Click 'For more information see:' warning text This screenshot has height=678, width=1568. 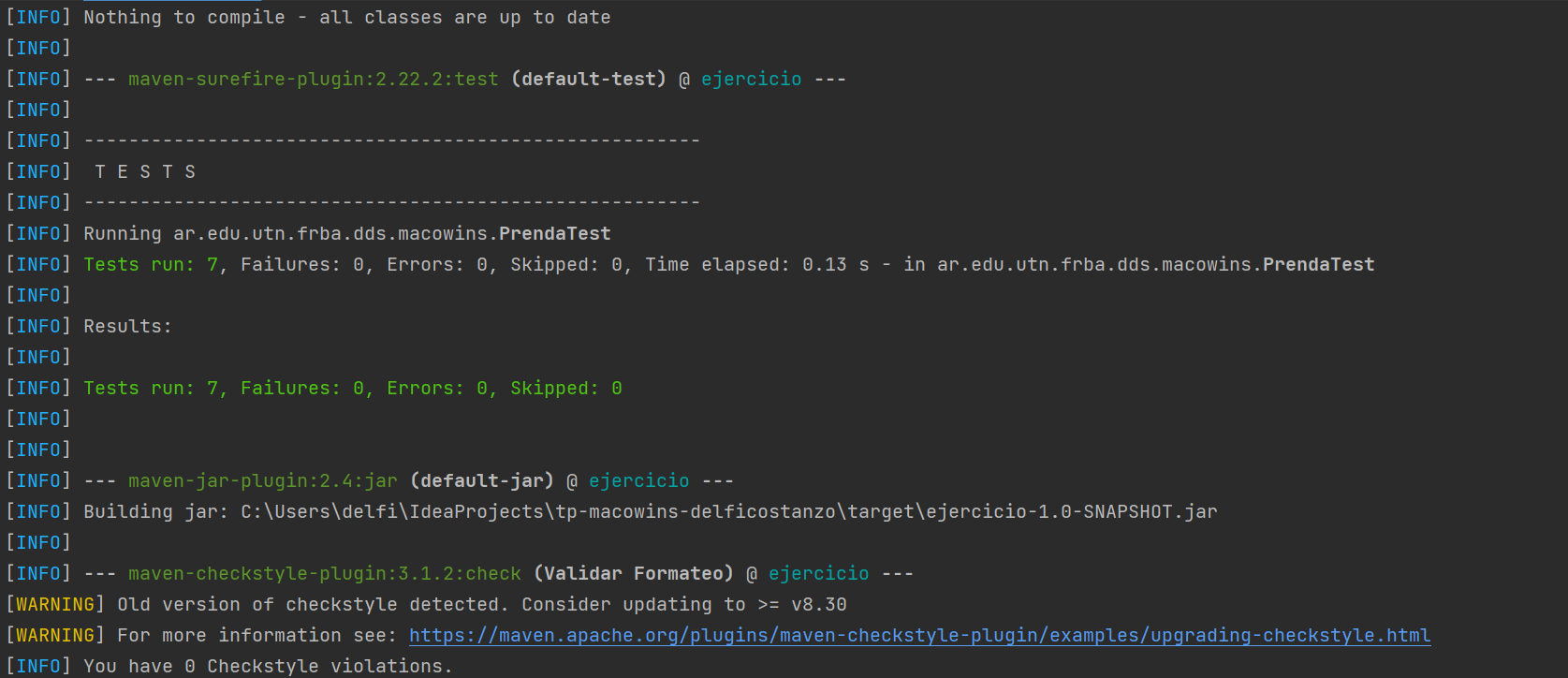click(257, 635)
